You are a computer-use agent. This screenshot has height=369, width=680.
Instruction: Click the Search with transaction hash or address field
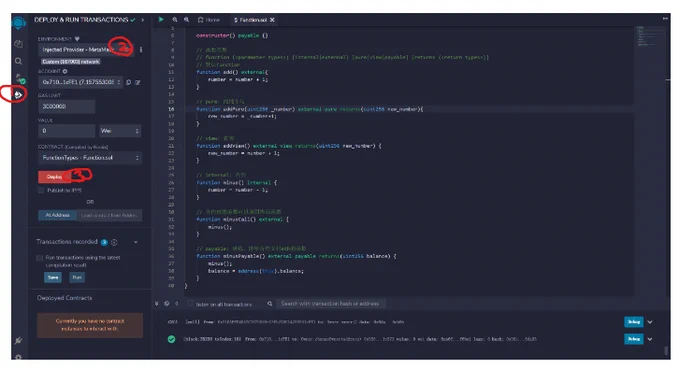pos(330,304)
